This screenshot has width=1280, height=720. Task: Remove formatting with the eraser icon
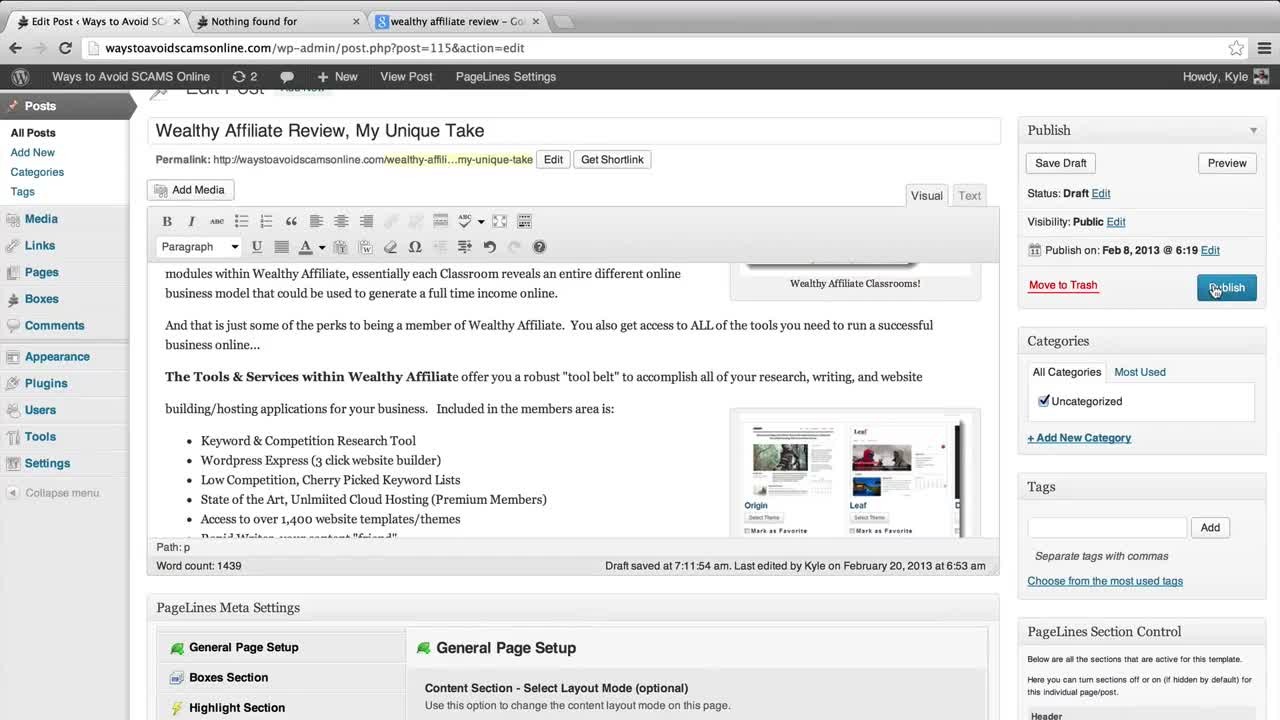pos(390,247)
